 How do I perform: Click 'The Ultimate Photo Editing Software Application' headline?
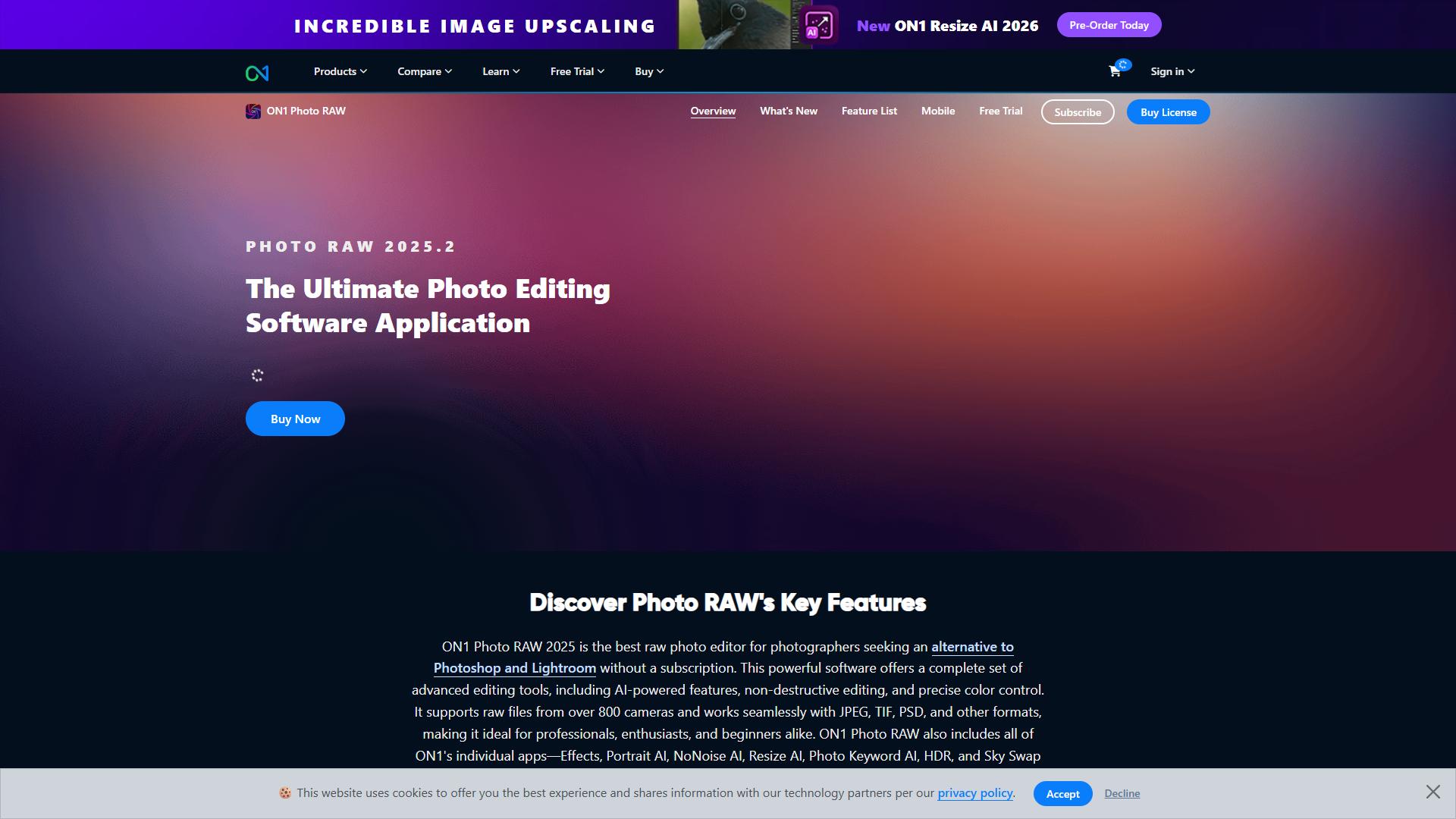428,306
